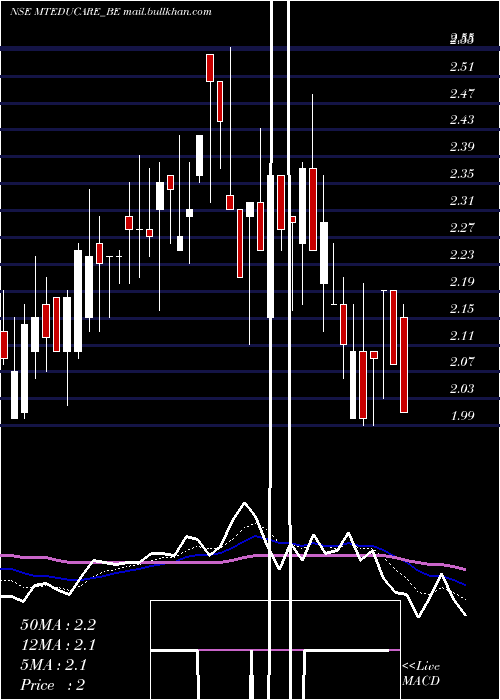Click the 50MA : 2.2 readout

coord(58,625)
